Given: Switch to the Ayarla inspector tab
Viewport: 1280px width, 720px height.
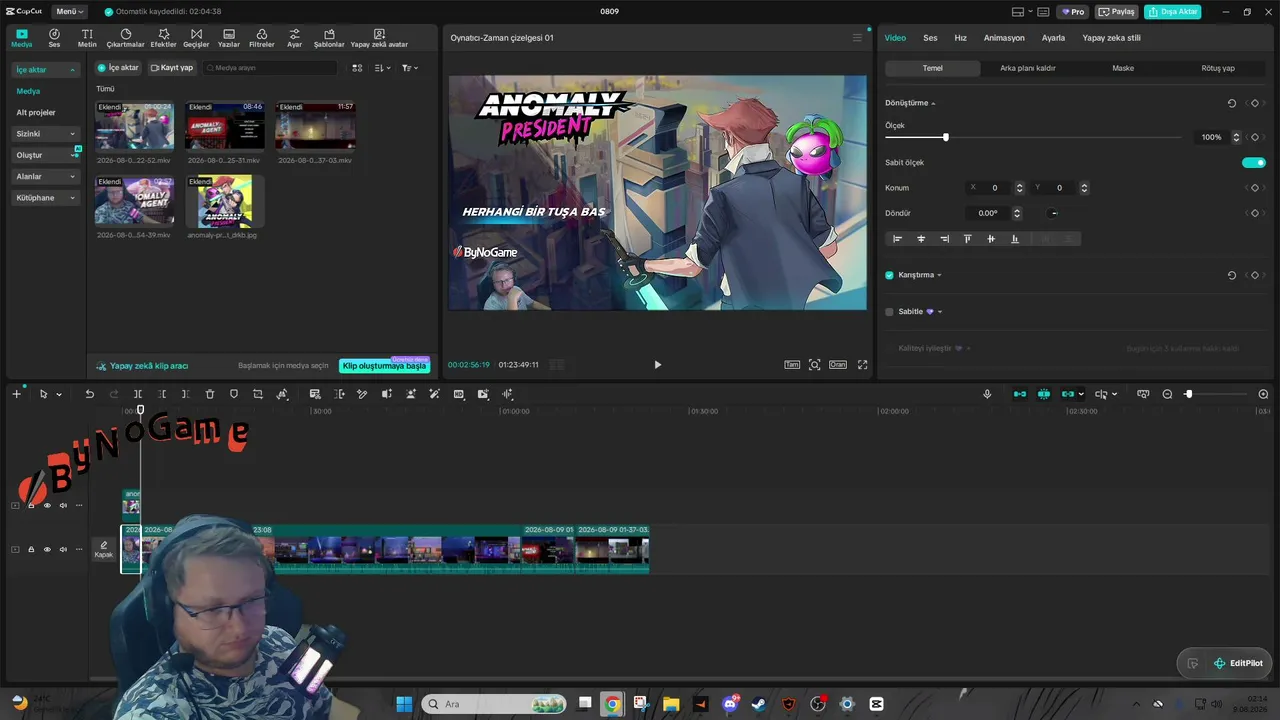Looking at the screenshot, I should [1053, 38].
